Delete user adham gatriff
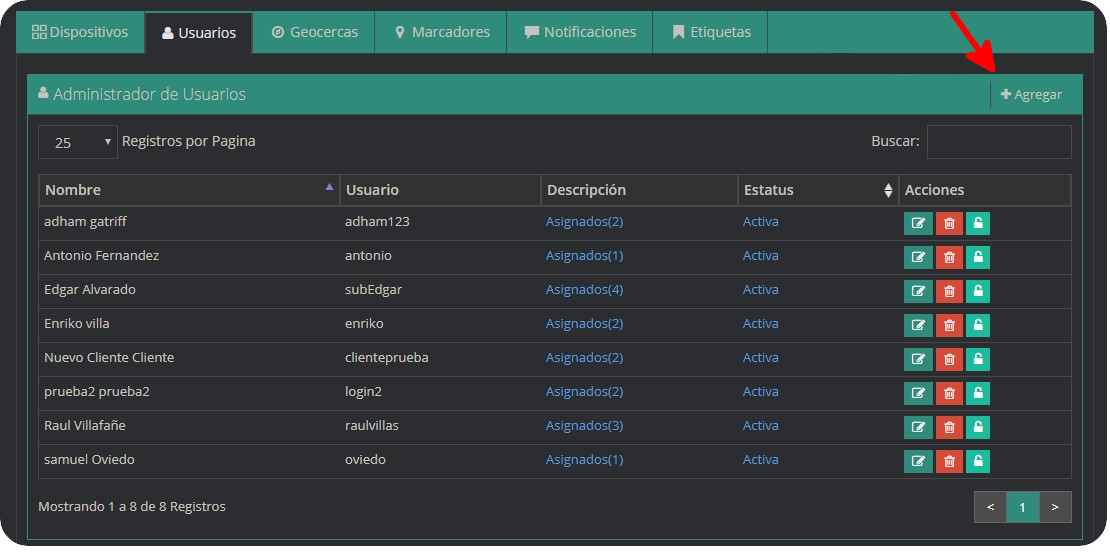 [x=949, y=223]
